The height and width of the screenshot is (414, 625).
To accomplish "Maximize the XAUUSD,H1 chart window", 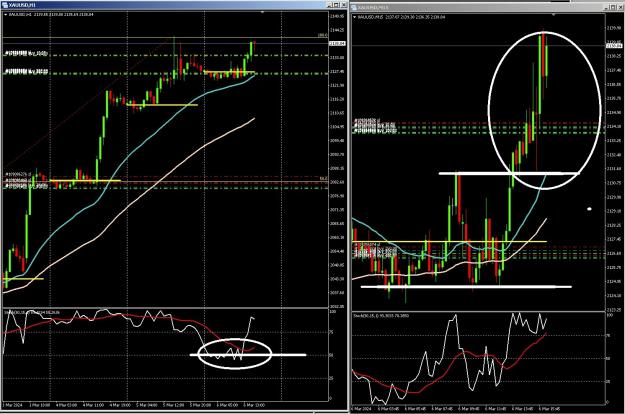I will (337, 5).
